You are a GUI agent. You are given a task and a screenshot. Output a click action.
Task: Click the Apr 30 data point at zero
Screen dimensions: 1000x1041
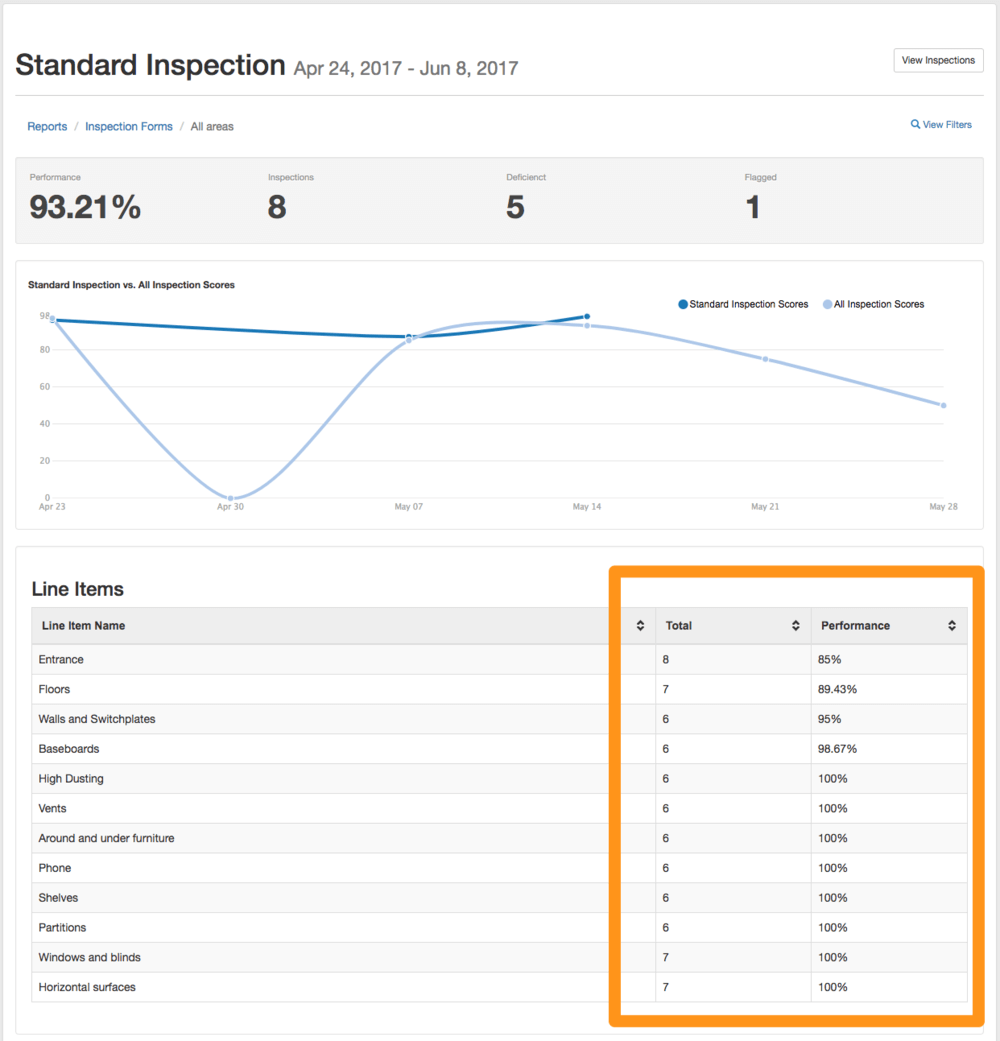[231, 498]
